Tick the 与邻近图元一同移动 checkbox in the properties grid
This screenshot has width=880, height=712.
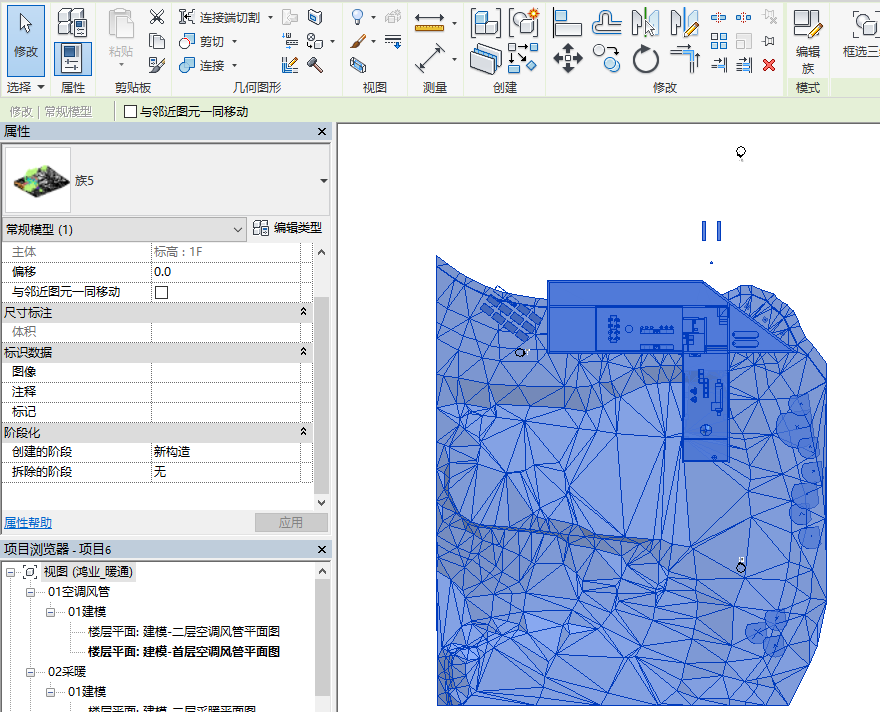click(x=162, y=292)
